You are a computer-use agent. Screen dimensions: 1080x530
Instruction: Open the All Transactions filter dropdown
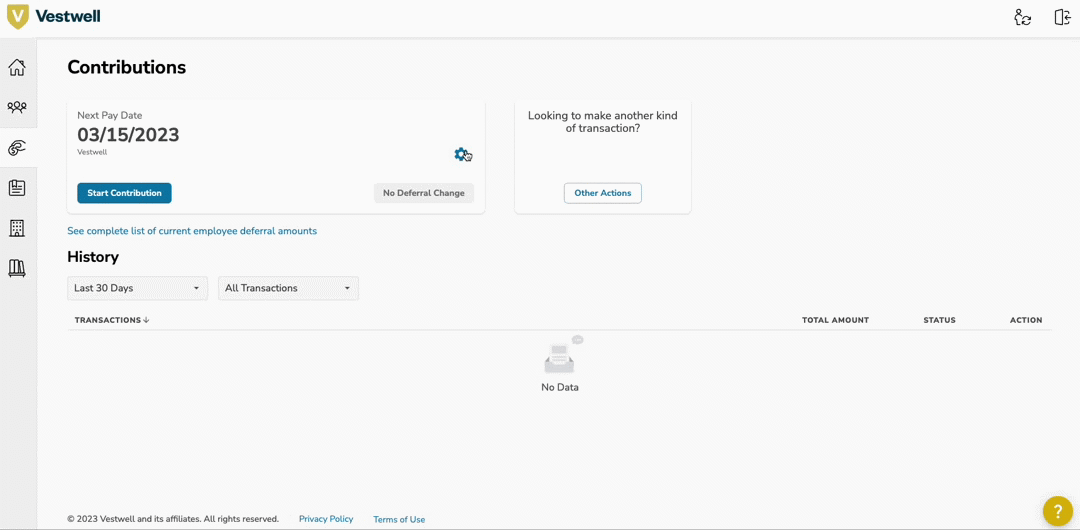[x=288, y=288]
